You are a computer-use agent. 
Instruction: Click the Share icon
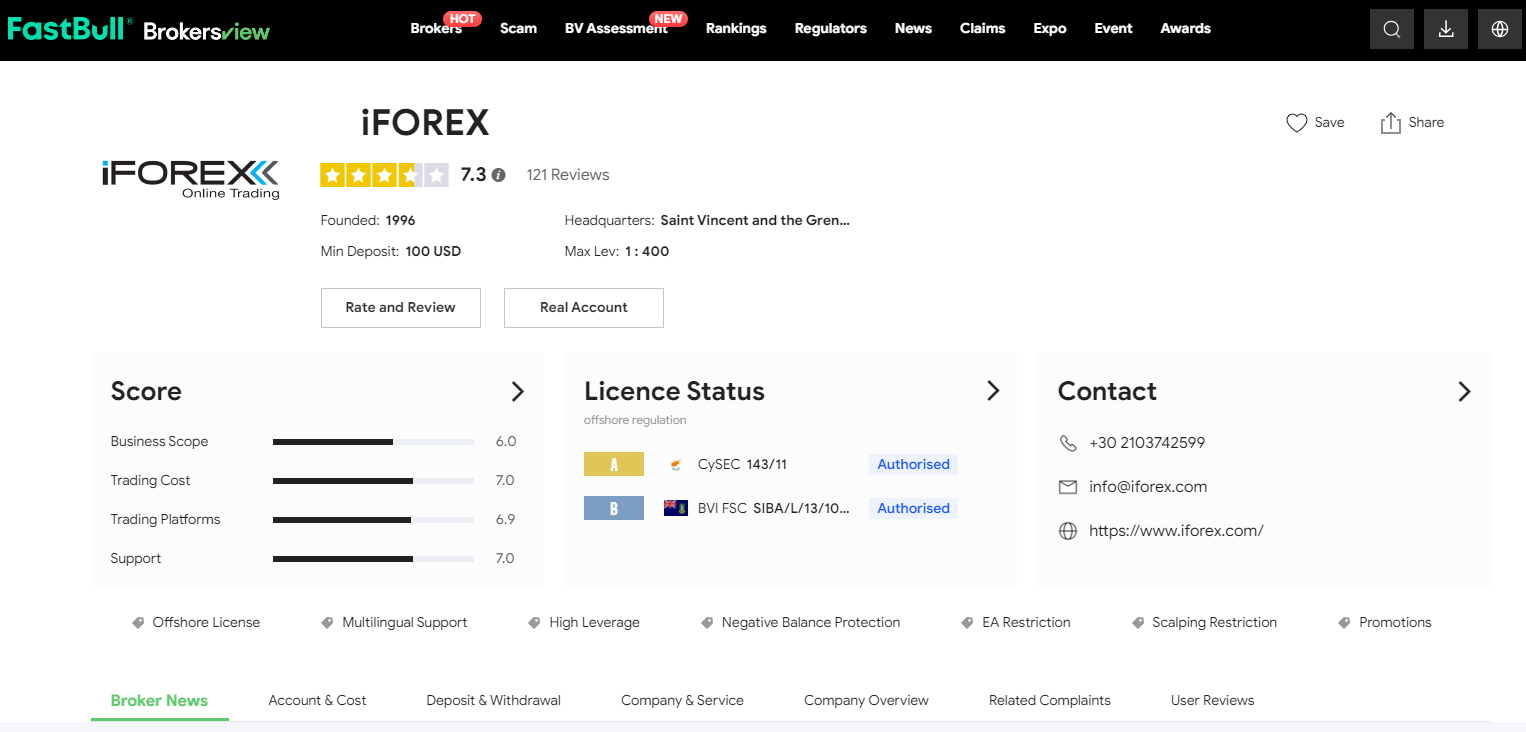pos(1390,123)
